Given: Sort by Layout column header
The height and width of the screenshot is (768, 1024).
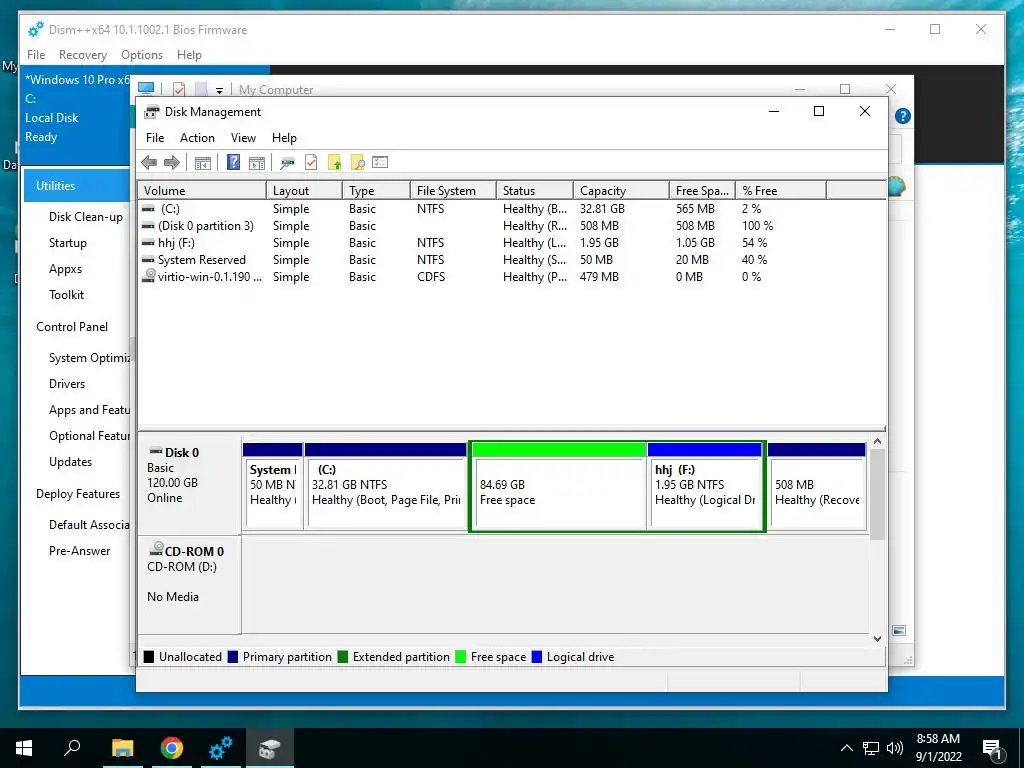Looking at the screenshot, I should point(304,191).
